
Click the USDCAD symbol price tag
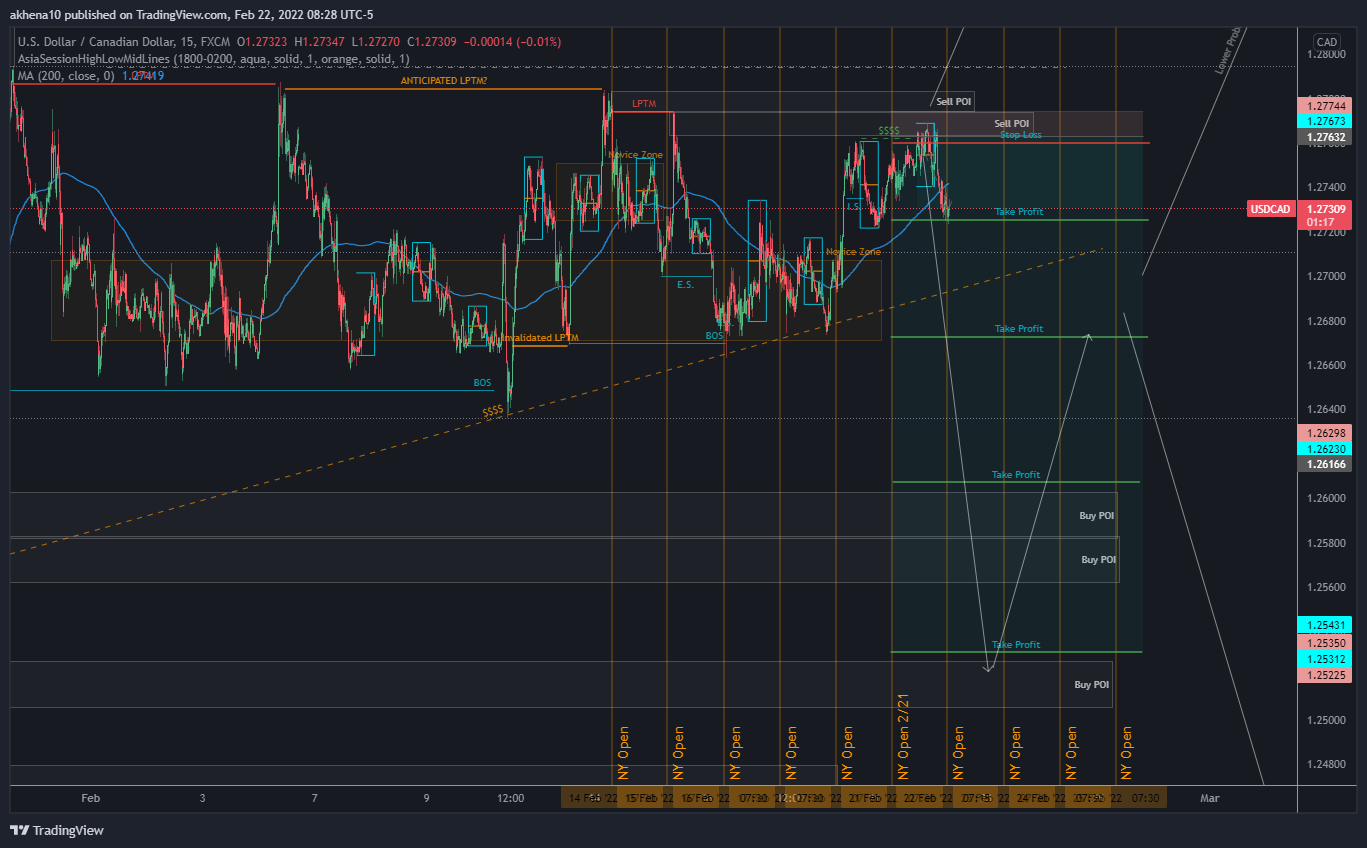point(1271,209)
